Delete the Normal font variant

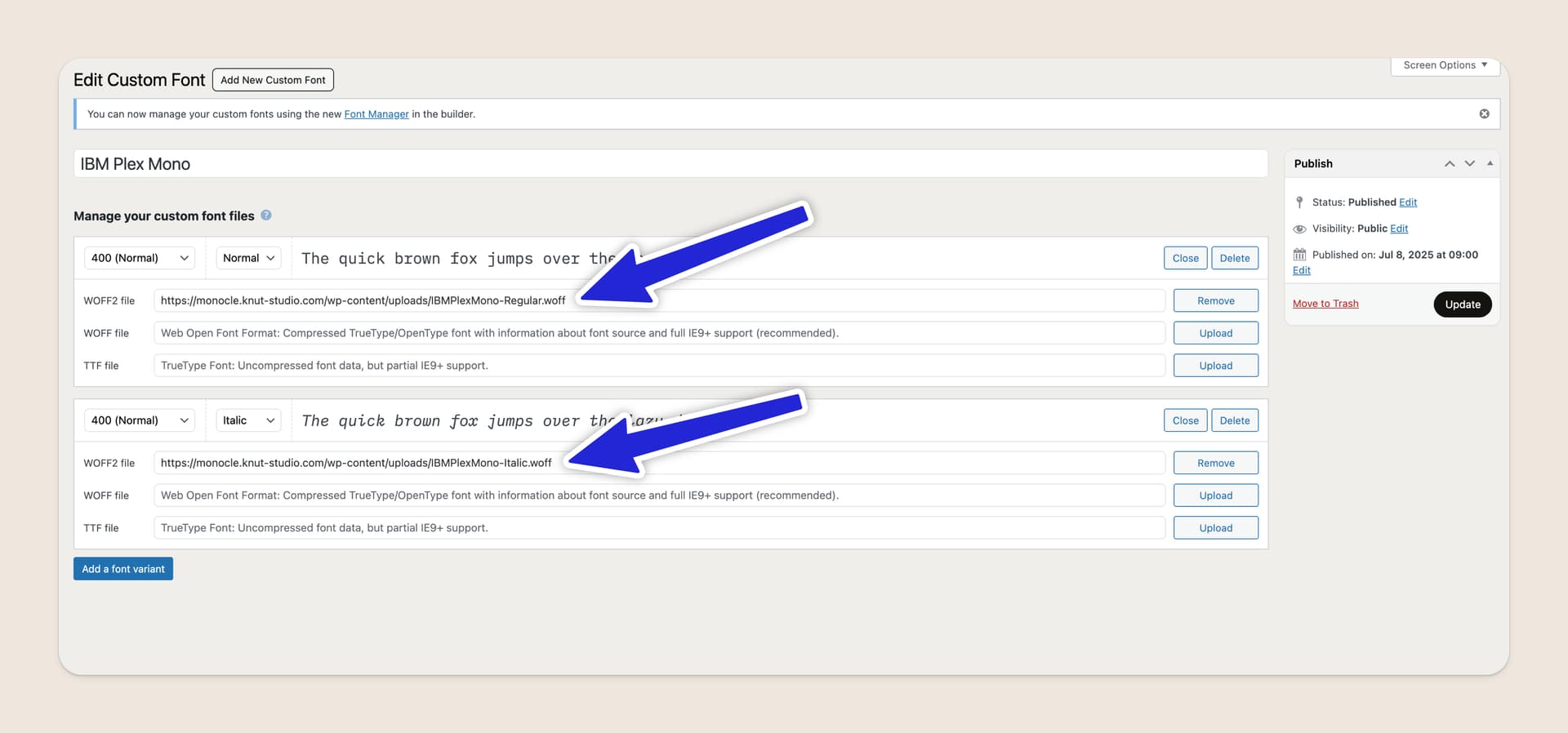click(1235, 258)
